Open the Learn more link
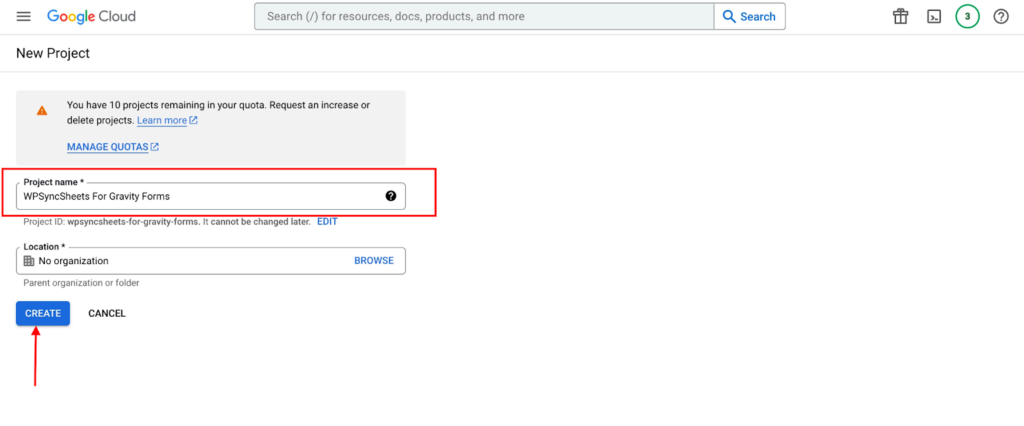This screenshot has height=426, width=1024. click(x=162, y=120)
